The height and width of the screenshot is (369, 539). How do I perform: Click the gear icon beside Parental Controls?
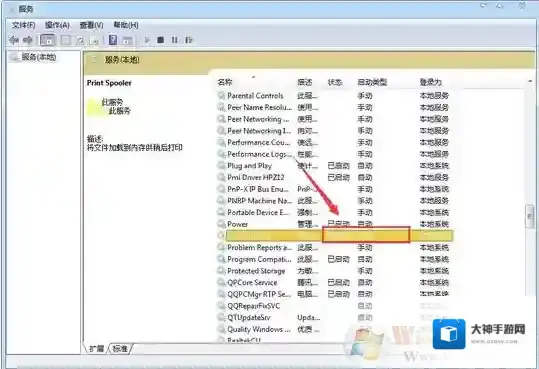pos(221,96)
